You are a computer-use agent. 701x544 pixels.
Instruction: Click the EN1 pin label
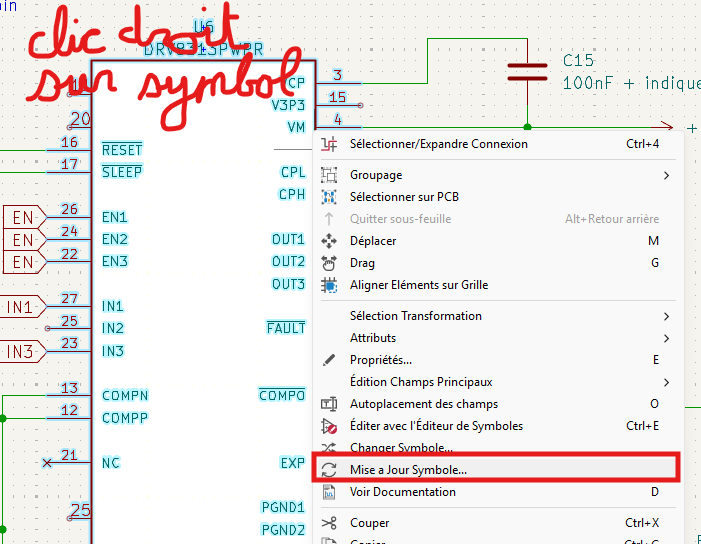tap(115, 217)
